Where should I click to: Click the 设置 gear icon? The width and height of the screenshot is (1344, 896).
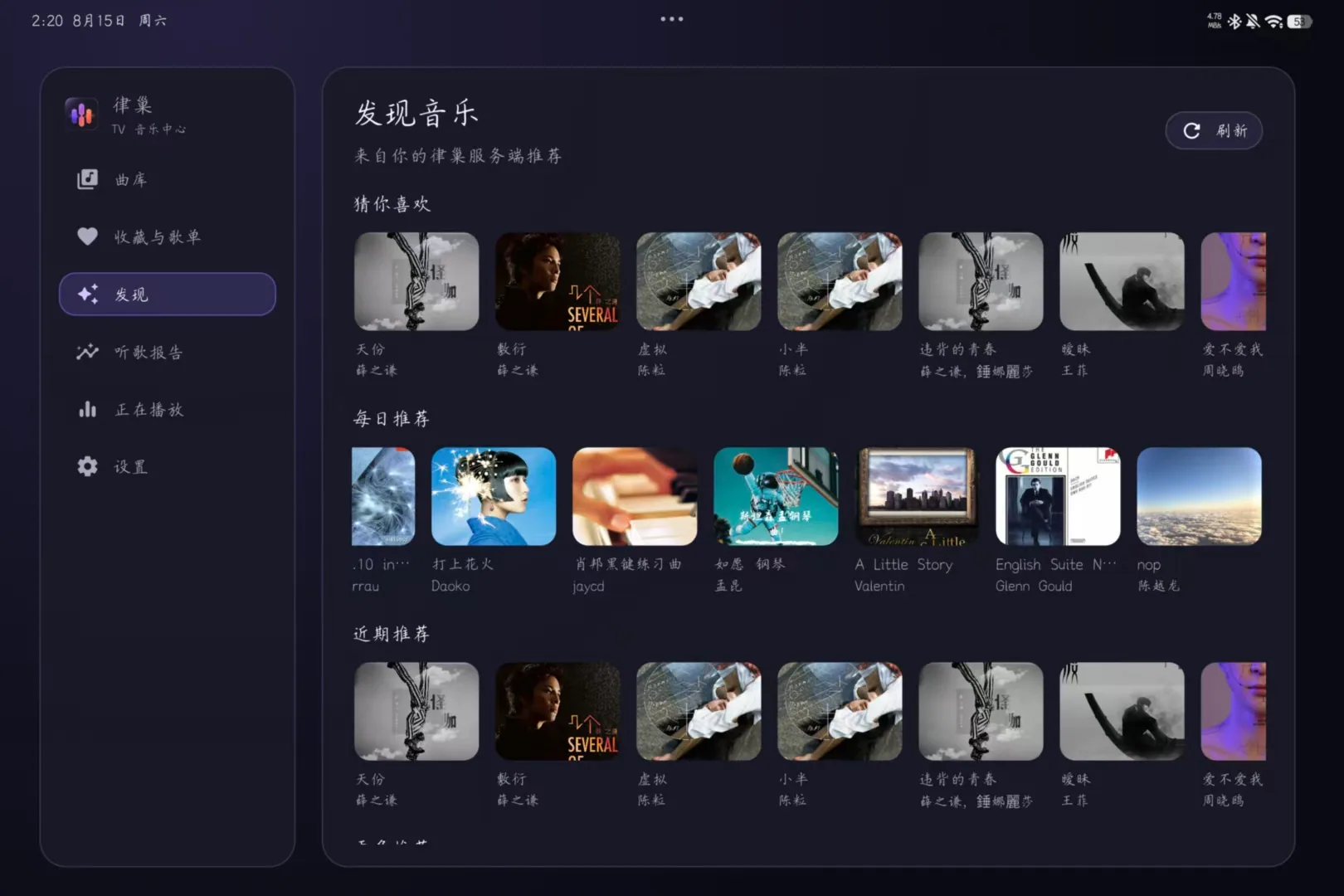87,466
